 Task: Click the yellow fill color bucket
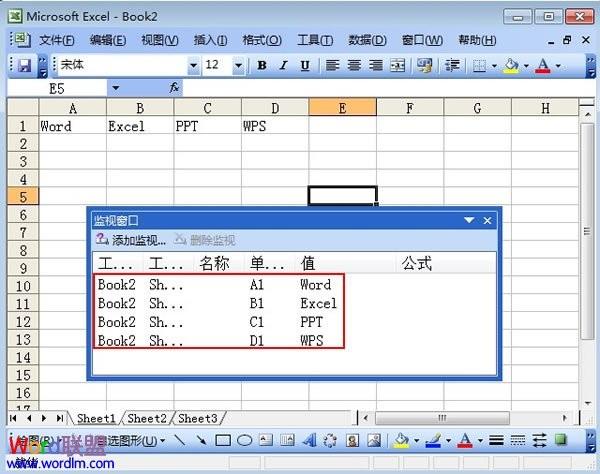(512, 65)
